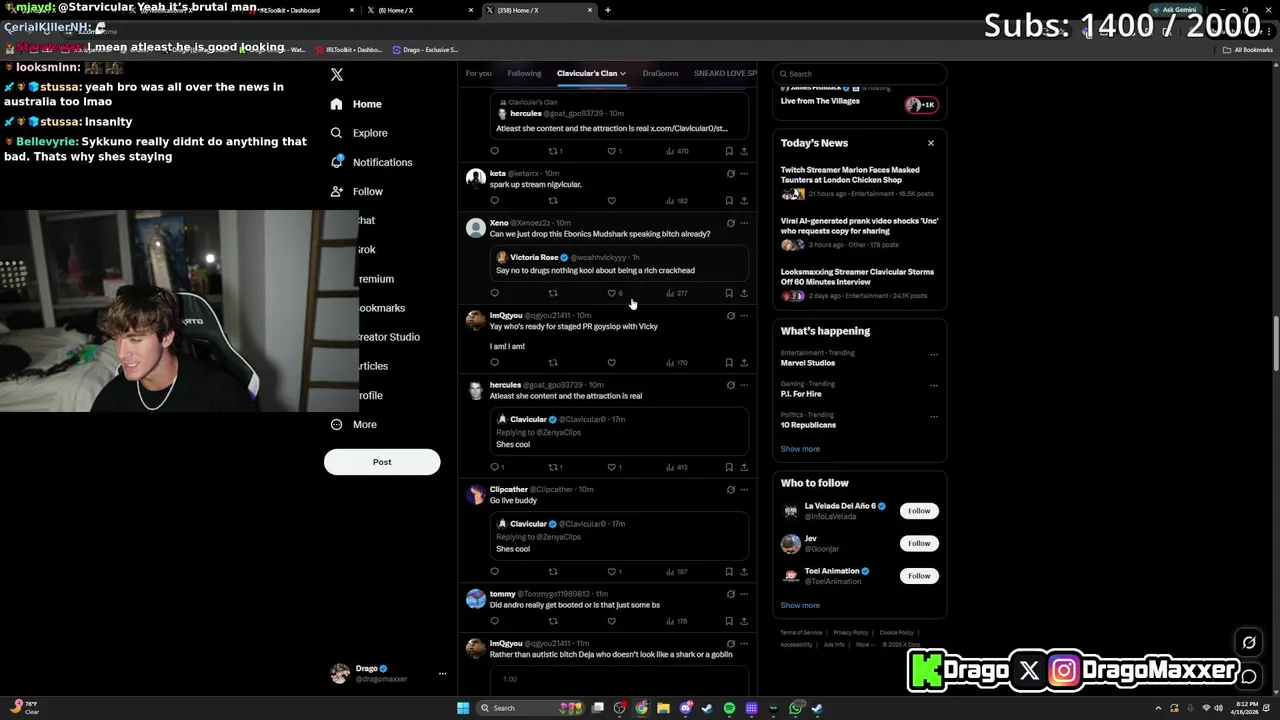Open more options on ImQgyou's goyslop post
The height and width of the screenshot is (720, 1280).
(744, 316)
